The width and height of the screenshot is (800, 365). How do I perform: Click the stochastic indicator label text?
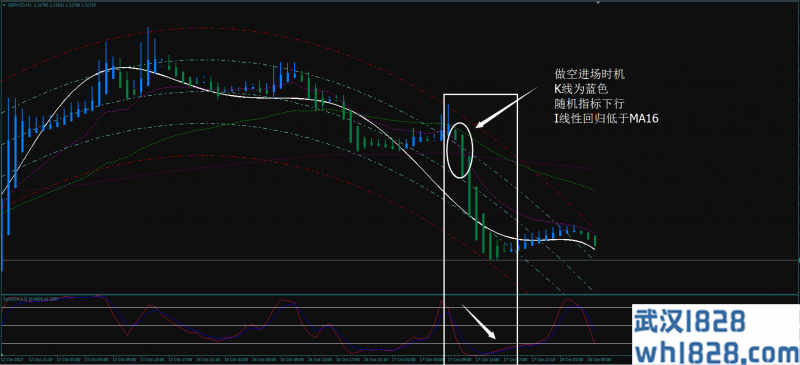click(x=31, y=298)
